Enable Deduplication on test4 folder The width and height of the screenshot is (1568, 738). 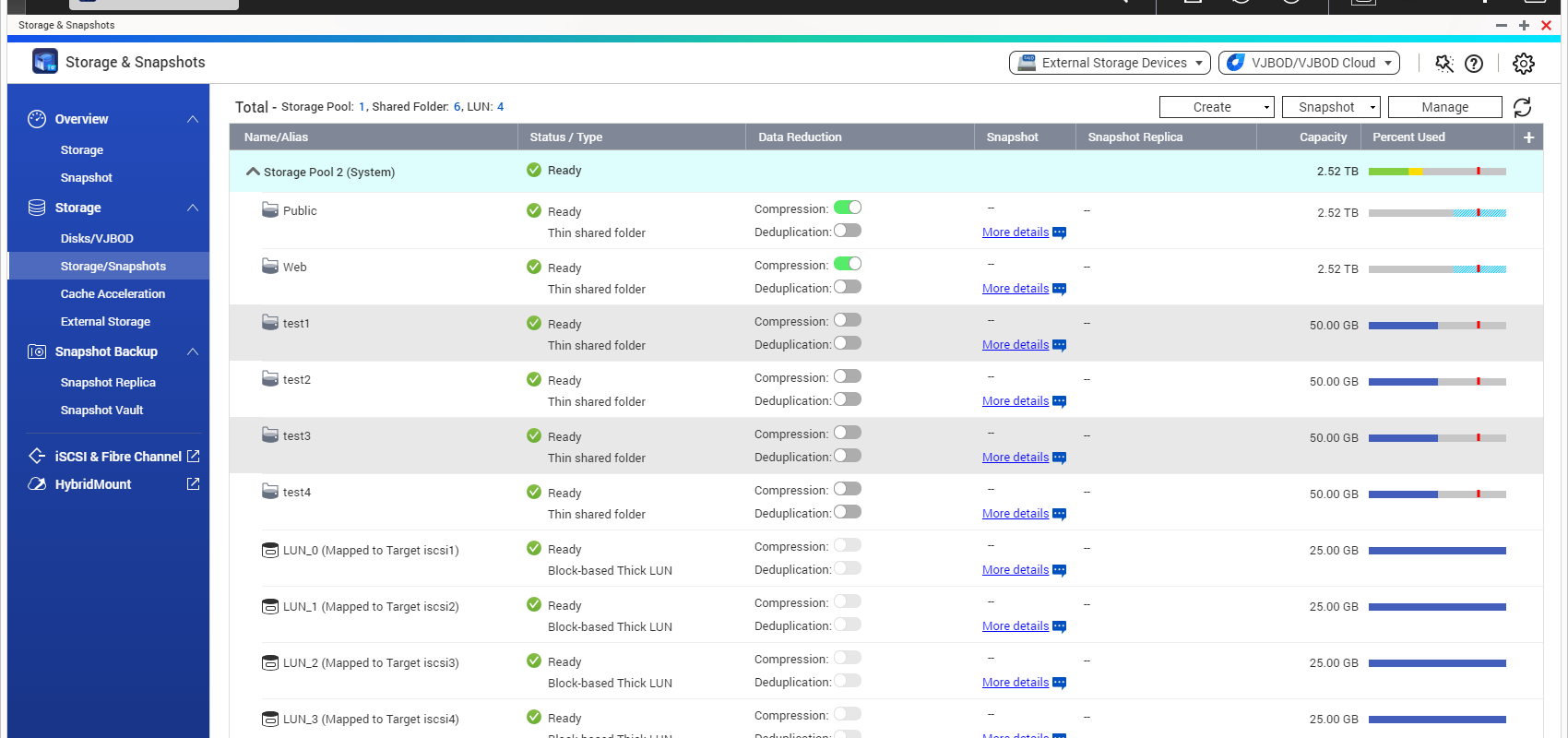(x=848, y=512)
